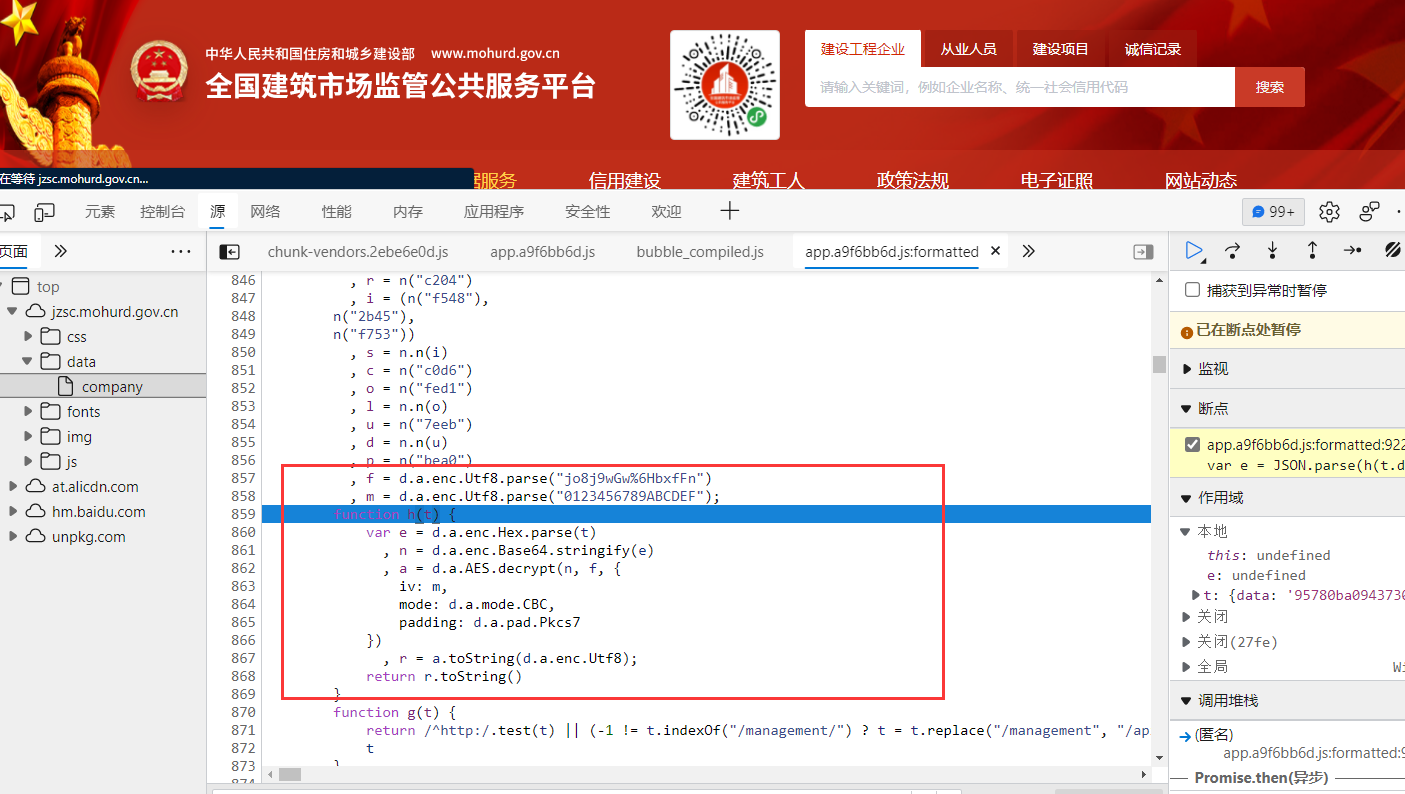Hide the debugger sidebar pane icon
Image resolution: width=1405 pixels, height=794 pixels.
1143,252
